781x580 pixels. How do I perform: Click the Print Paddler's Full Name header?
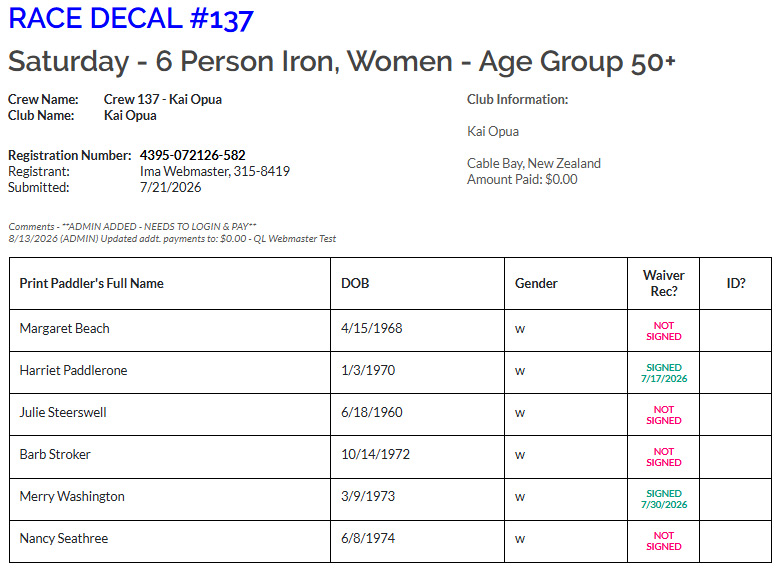[92, 284]
